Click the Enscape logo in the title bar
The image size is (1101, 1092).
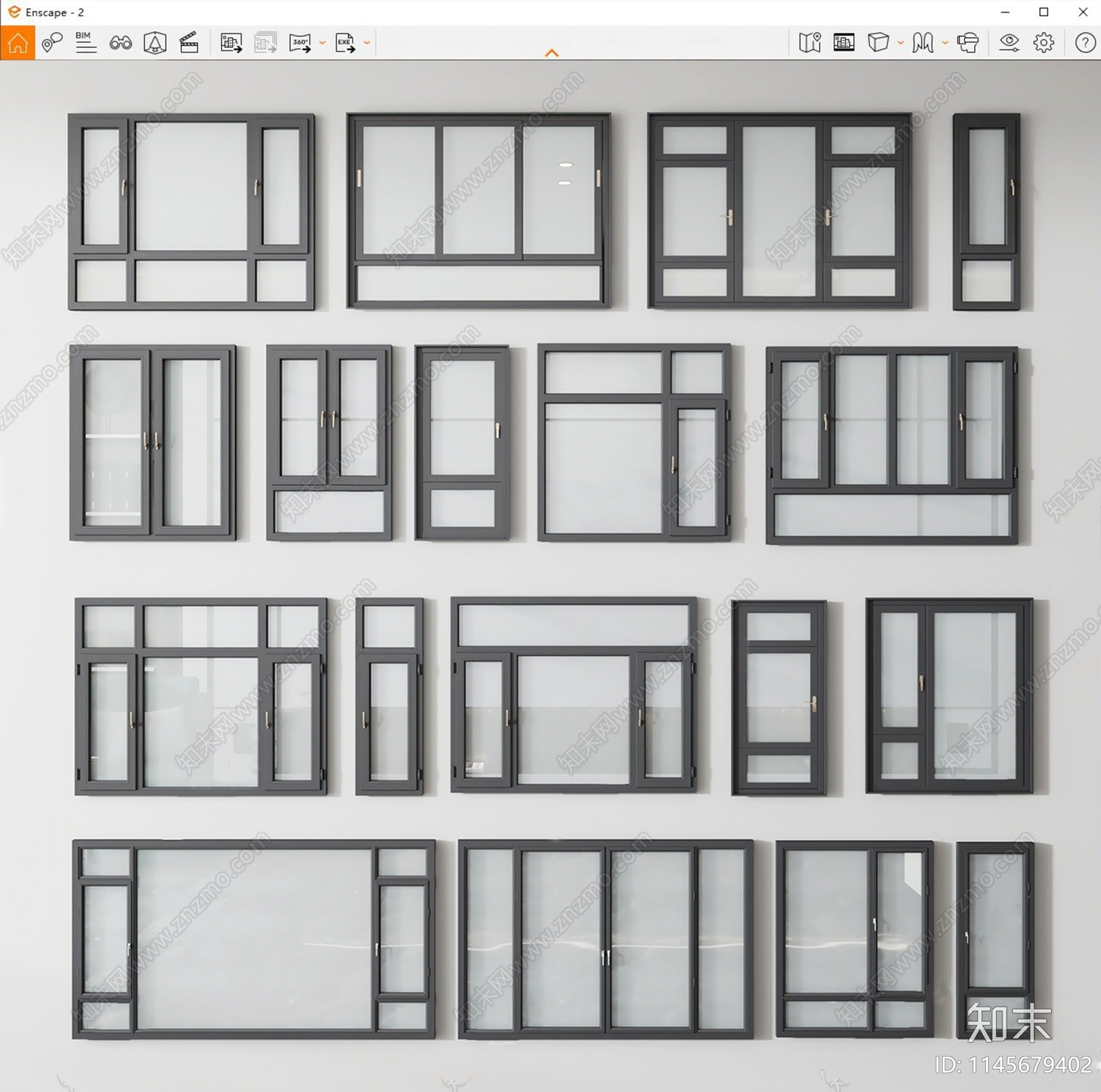[13, 12]
